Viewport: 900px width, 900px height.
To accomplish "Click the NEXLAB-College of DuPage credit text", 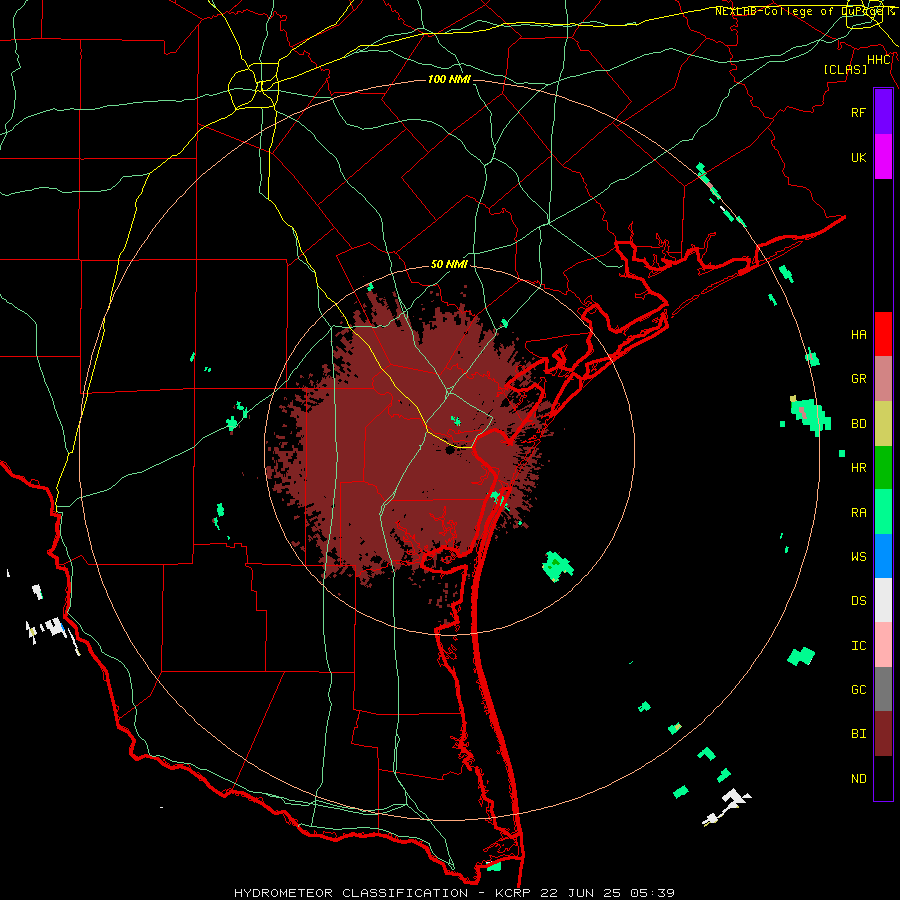I will 804,11.
